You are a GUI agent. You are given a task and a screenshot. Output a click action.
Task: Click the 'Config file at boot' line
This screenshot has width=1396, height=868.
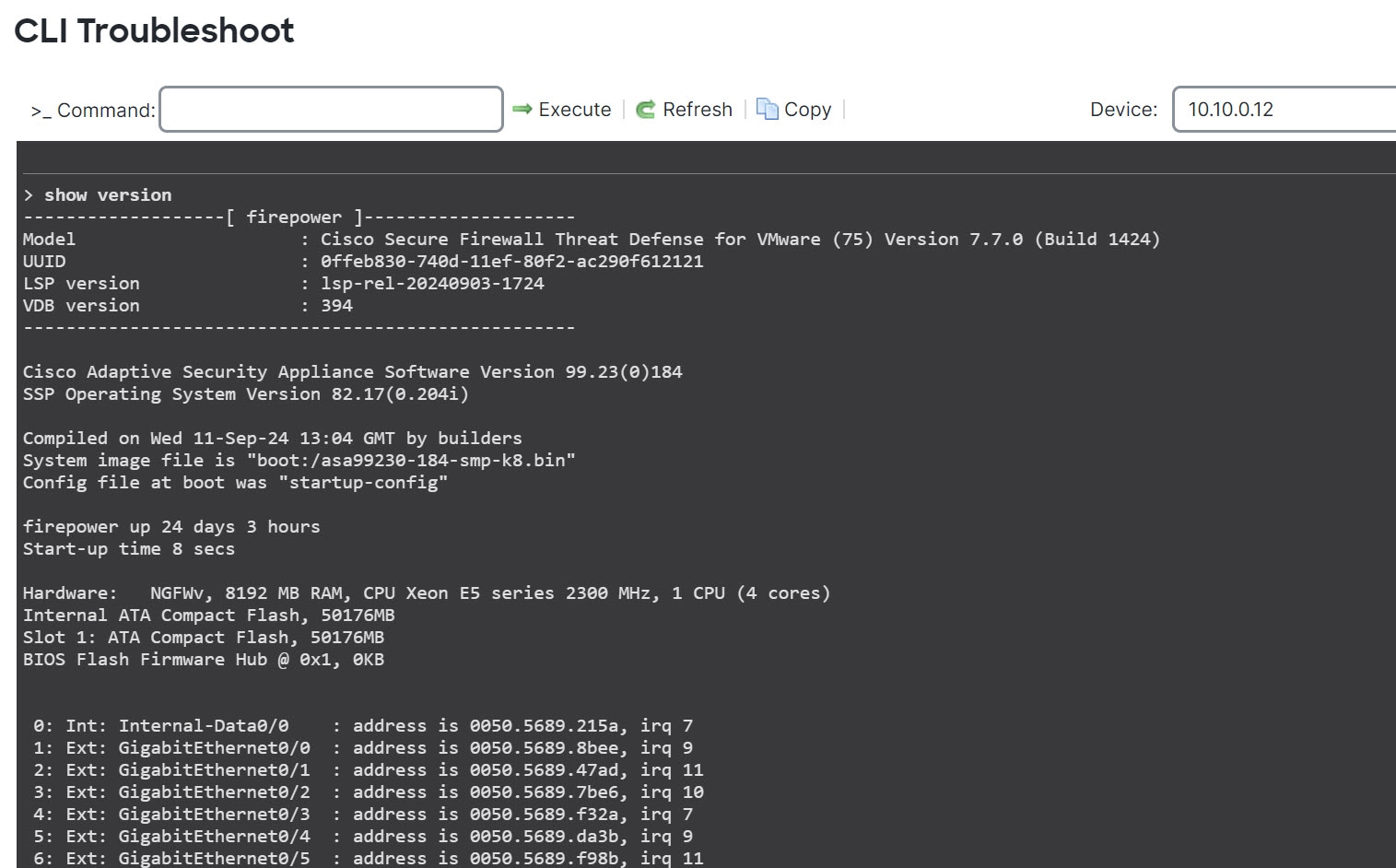point(236,482)
